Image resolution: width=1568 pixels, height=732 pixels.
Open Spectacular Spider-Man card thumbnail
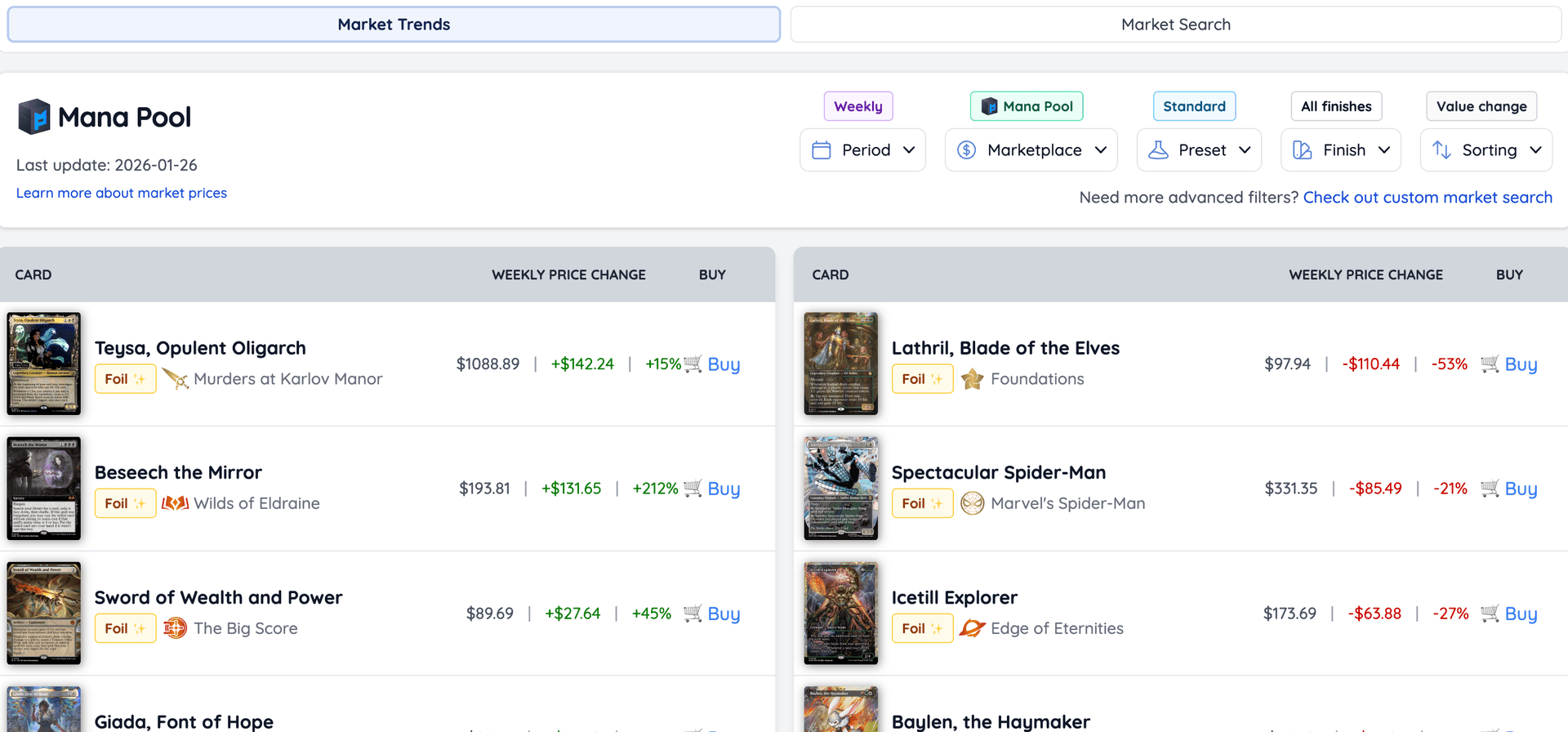coord(841,489)
